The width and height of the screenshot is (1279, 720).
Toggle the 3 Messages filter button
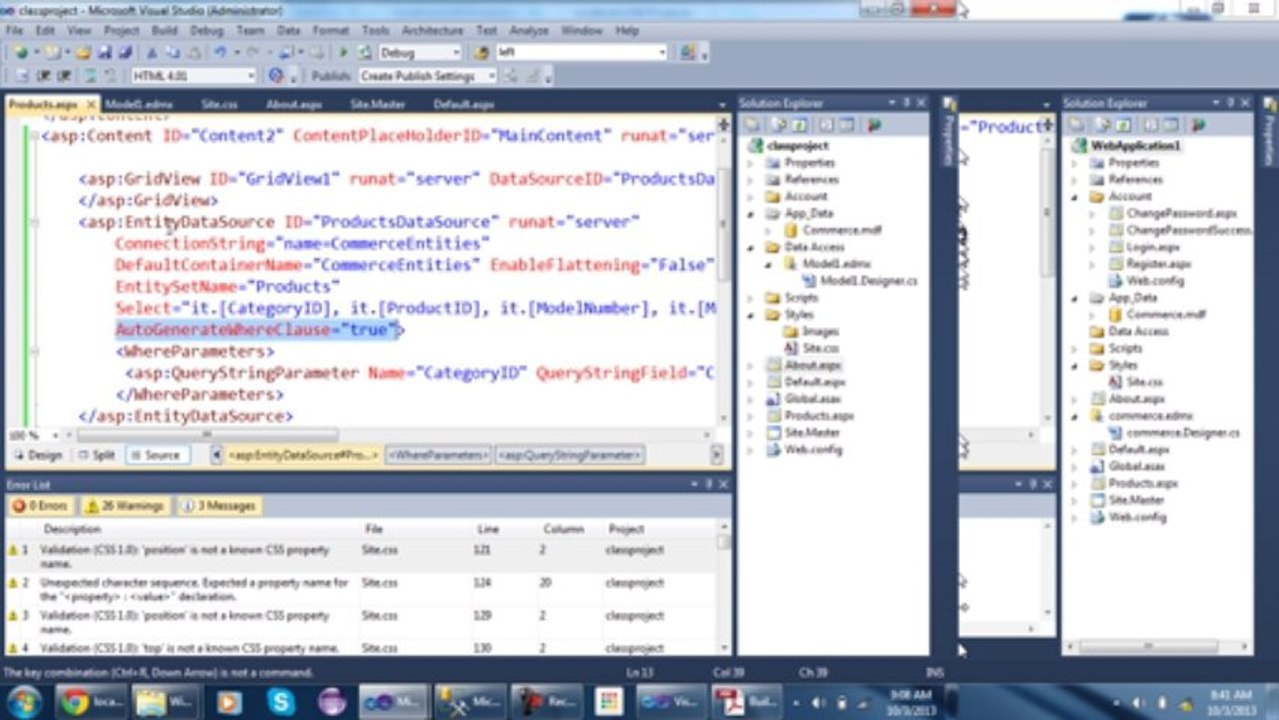click(x=219, y=506)
